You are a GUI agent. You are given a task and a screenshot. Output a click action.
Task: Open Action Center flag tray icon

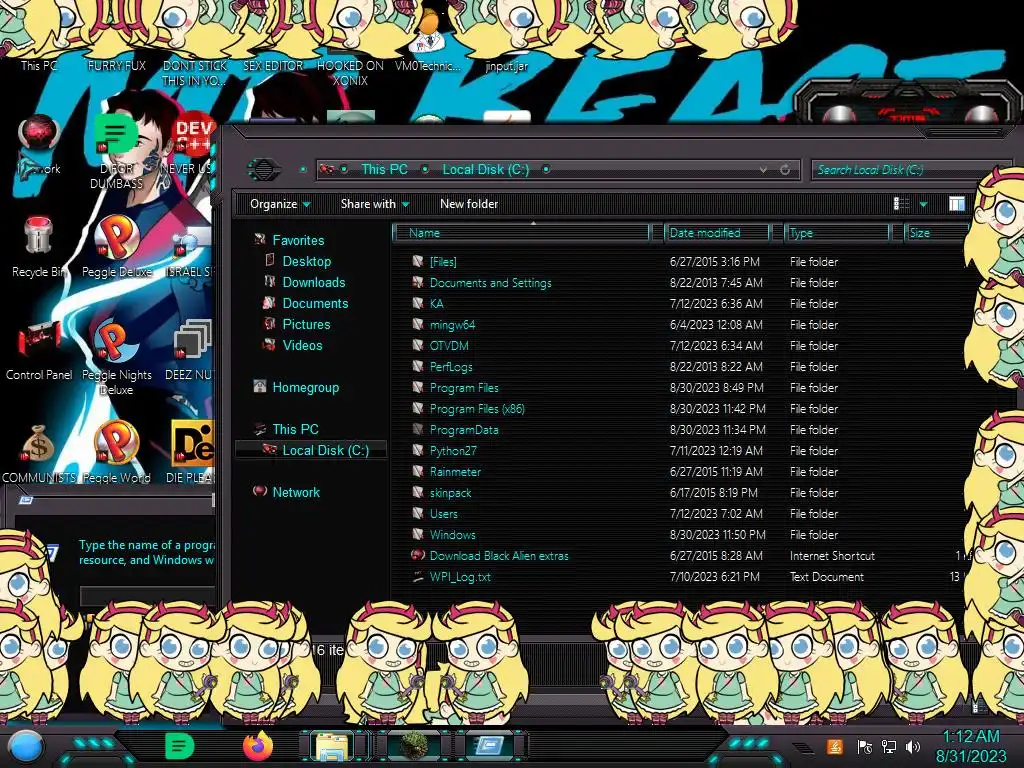point(864,746)
